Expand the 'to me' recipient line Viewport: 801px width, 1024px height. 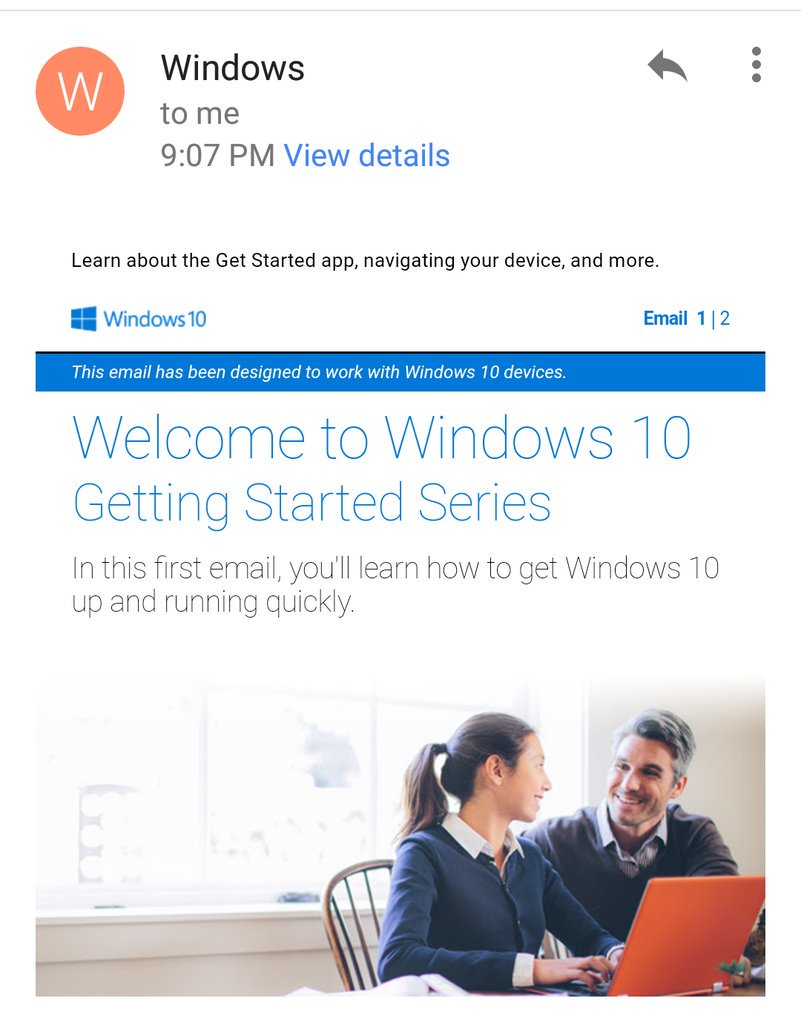pos(200,114)
